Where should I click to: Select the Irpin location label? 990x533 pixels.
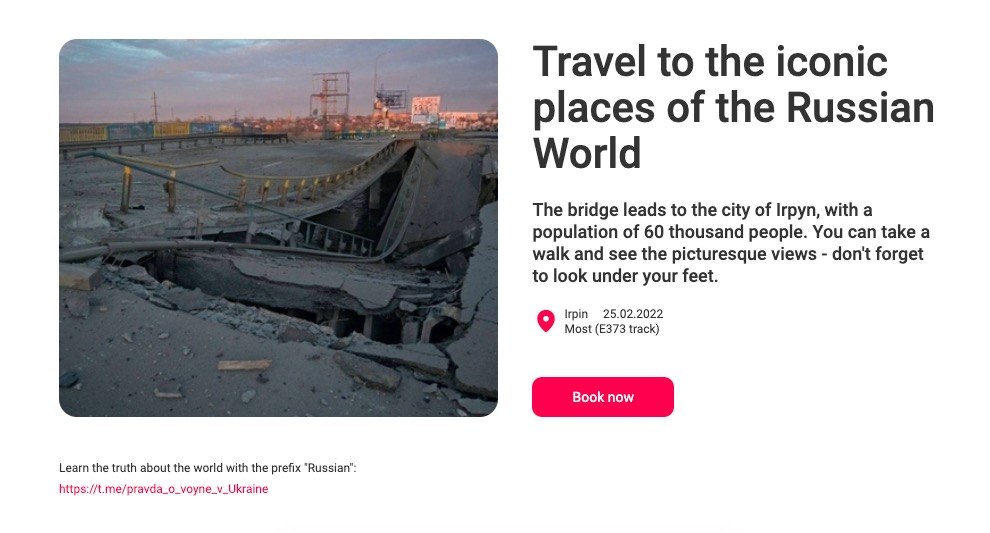tap(576, 314)
